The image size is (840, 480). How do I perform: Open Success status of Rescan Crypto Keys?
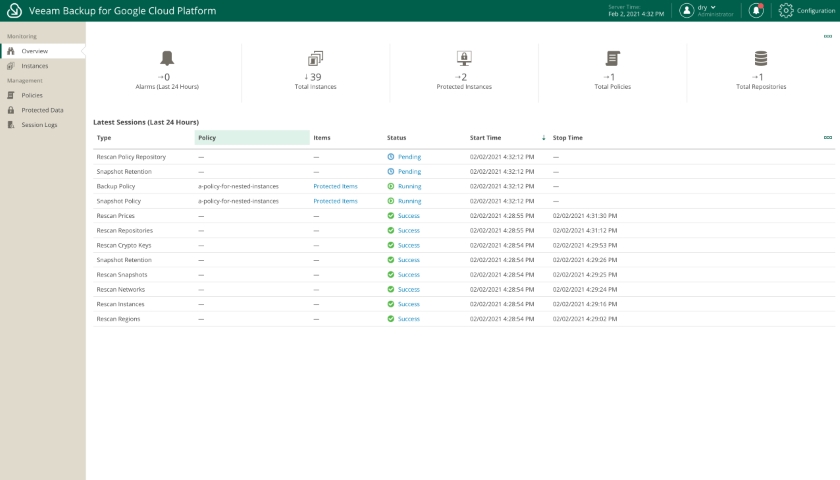[x=409, y=245]
